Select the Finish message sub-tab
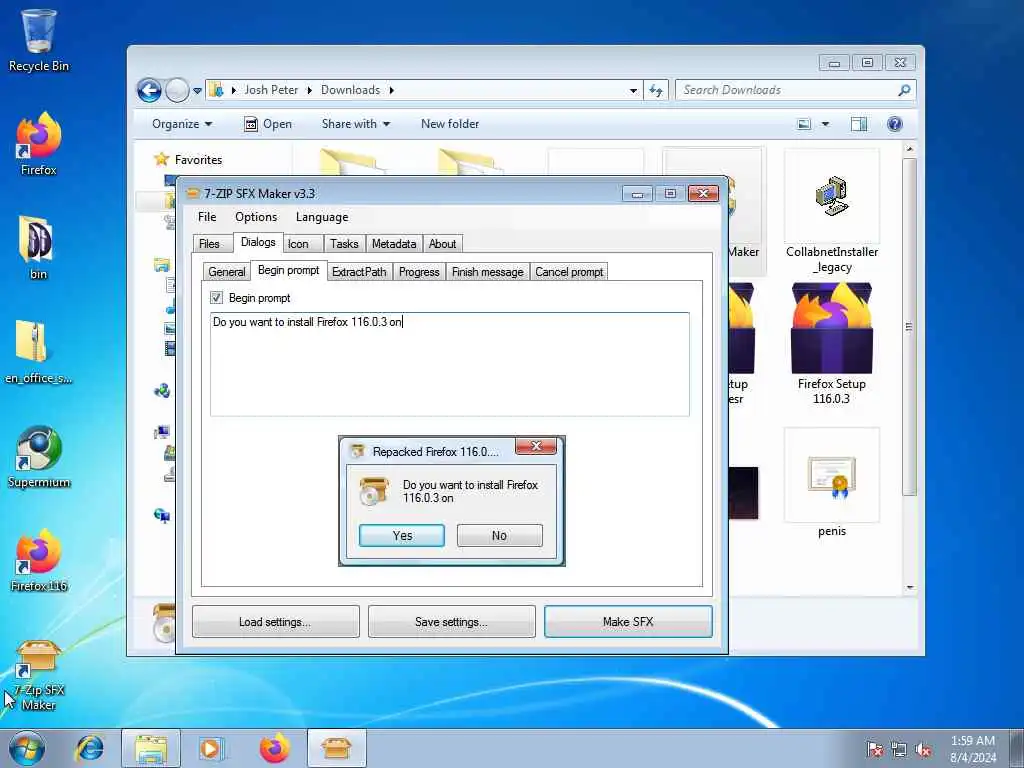Viewport: 1024px width, 768px height. (x=488, y=272)
